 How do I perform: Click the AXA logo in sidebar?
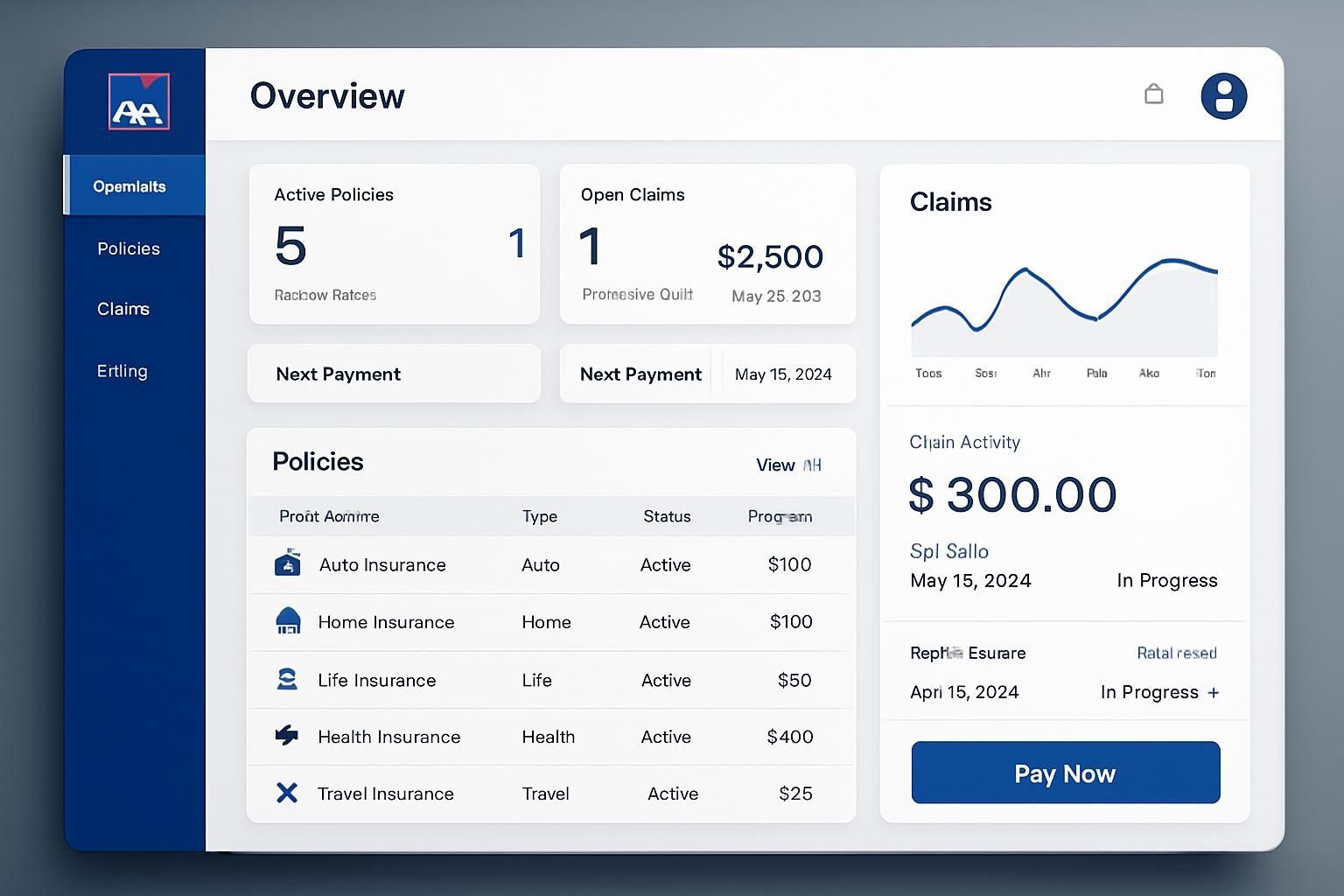[138, 102]
